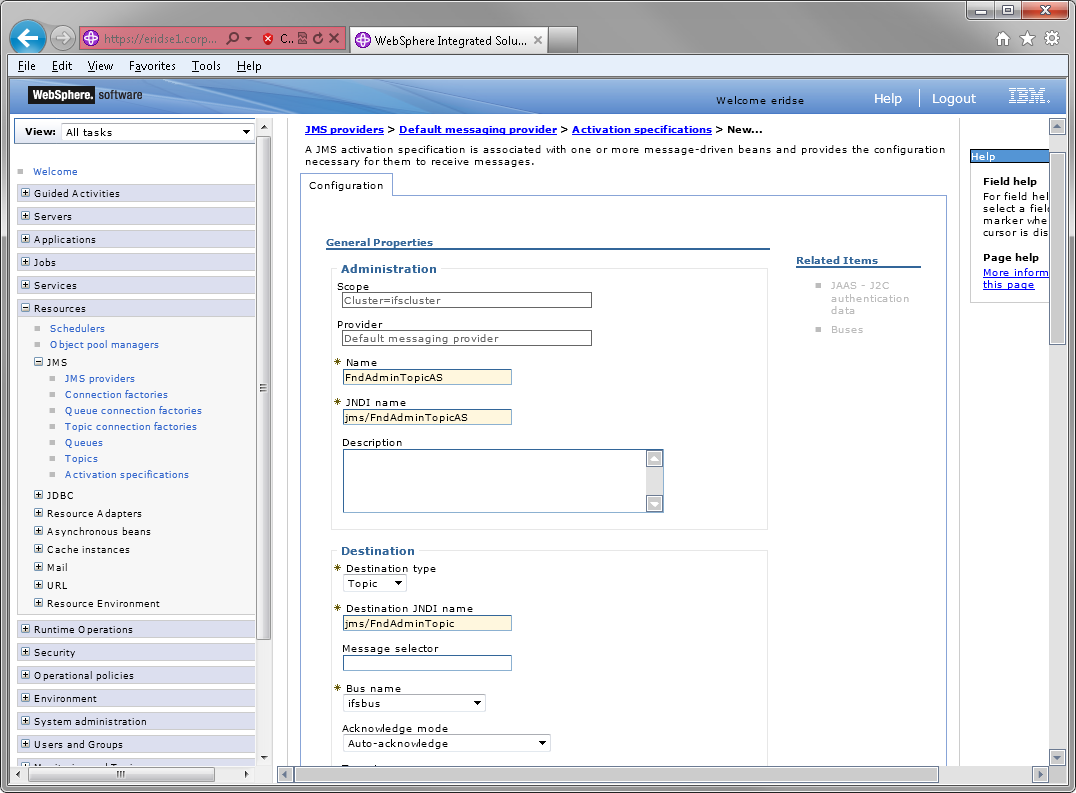Open the browser Home page icon
Image resolution: width=1076 pixels, height=793 pixels.
(1003, 39)
